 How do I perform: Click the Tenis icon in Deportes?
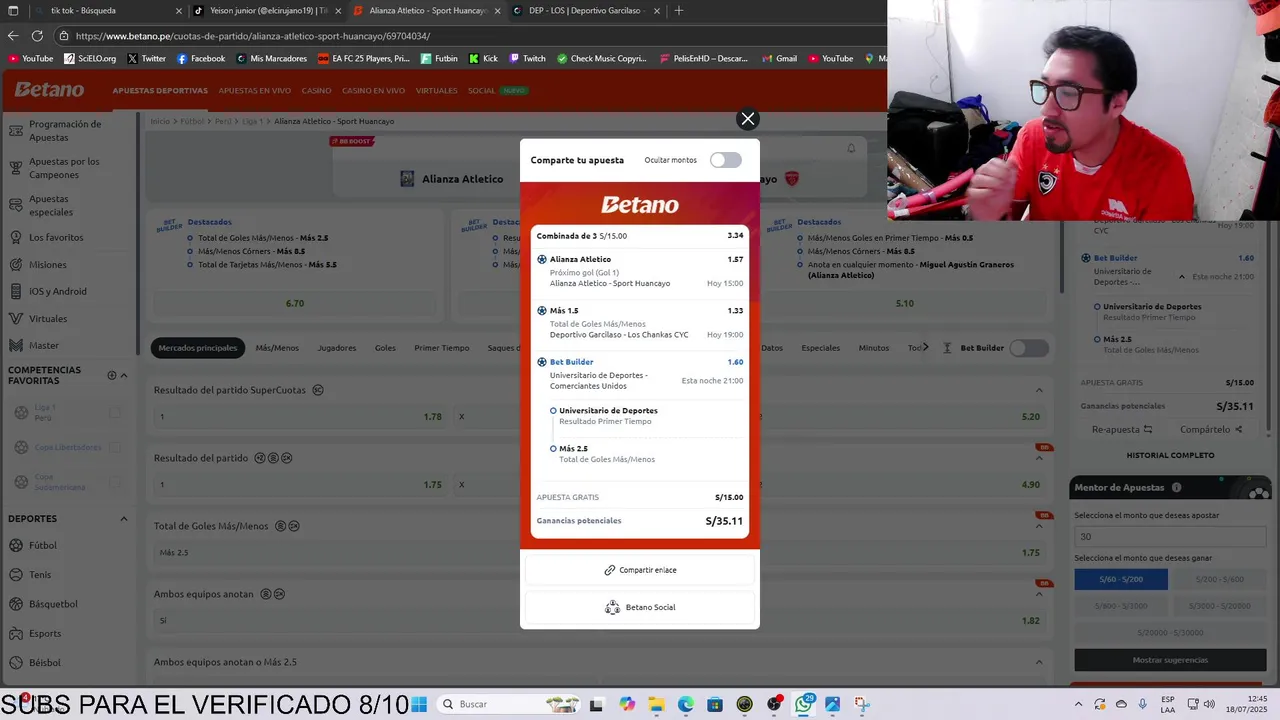(16, 575)
